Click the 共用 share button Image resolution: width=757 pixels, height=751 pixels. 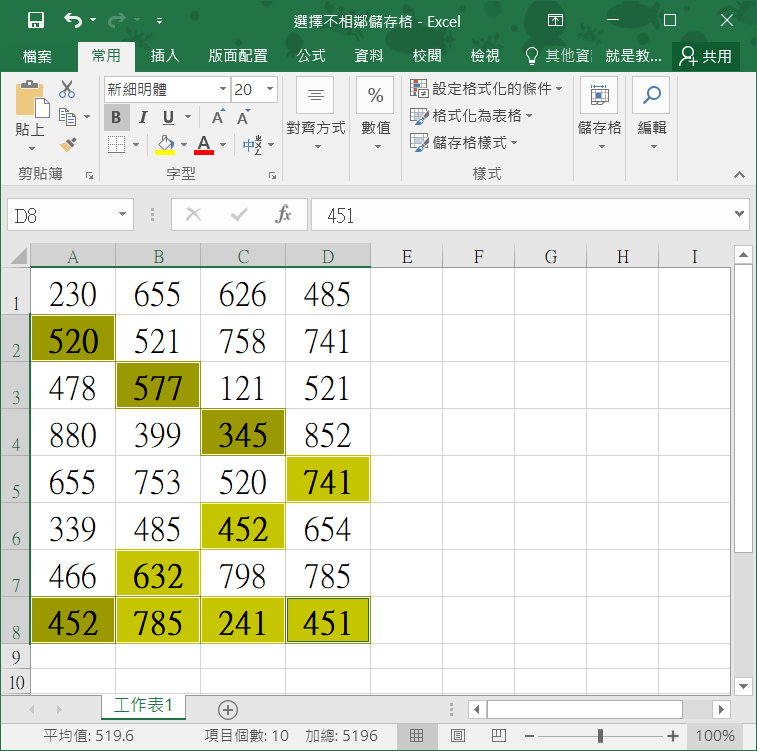tap(706, 56)
